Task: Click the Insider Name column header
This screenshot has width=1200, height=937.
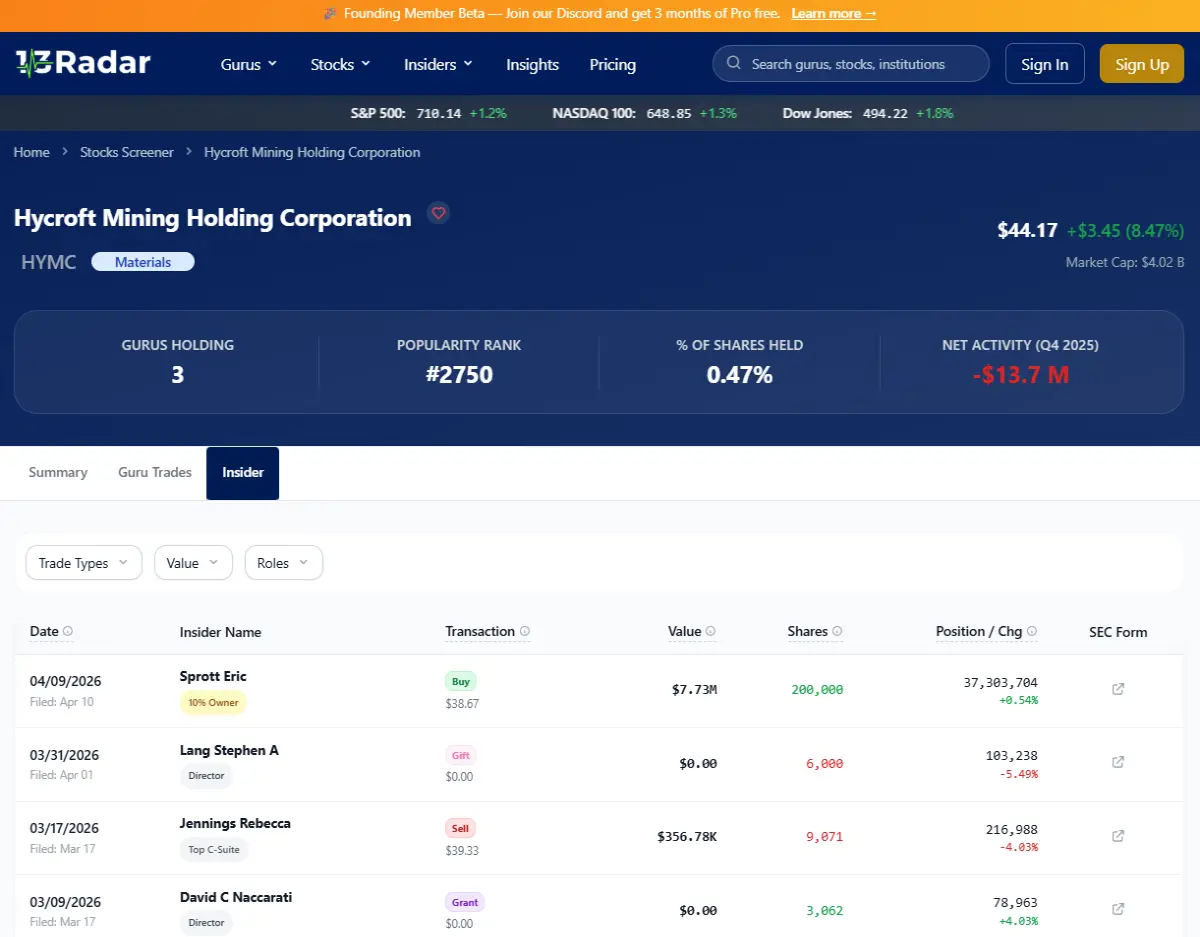Action: click(221, 632)
